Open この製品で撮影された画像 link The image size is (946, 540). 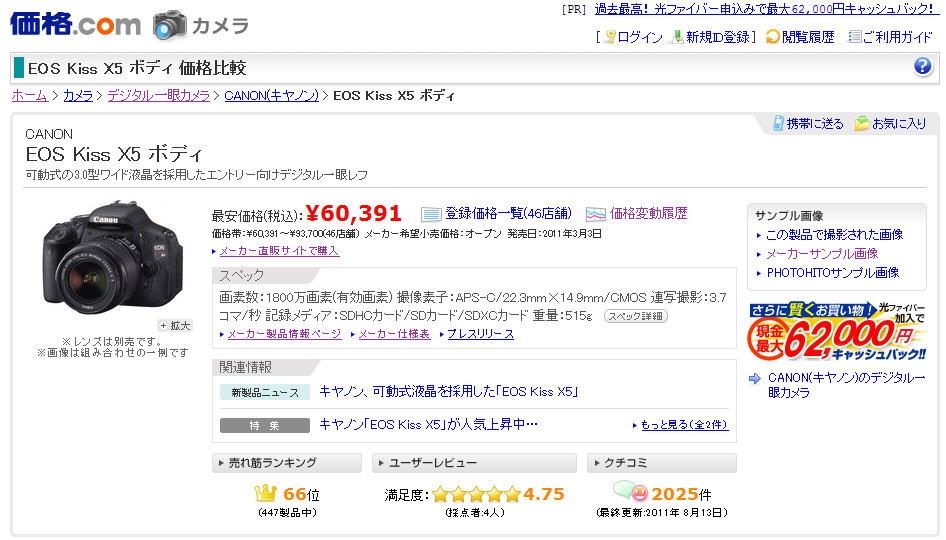click(834, 235)
